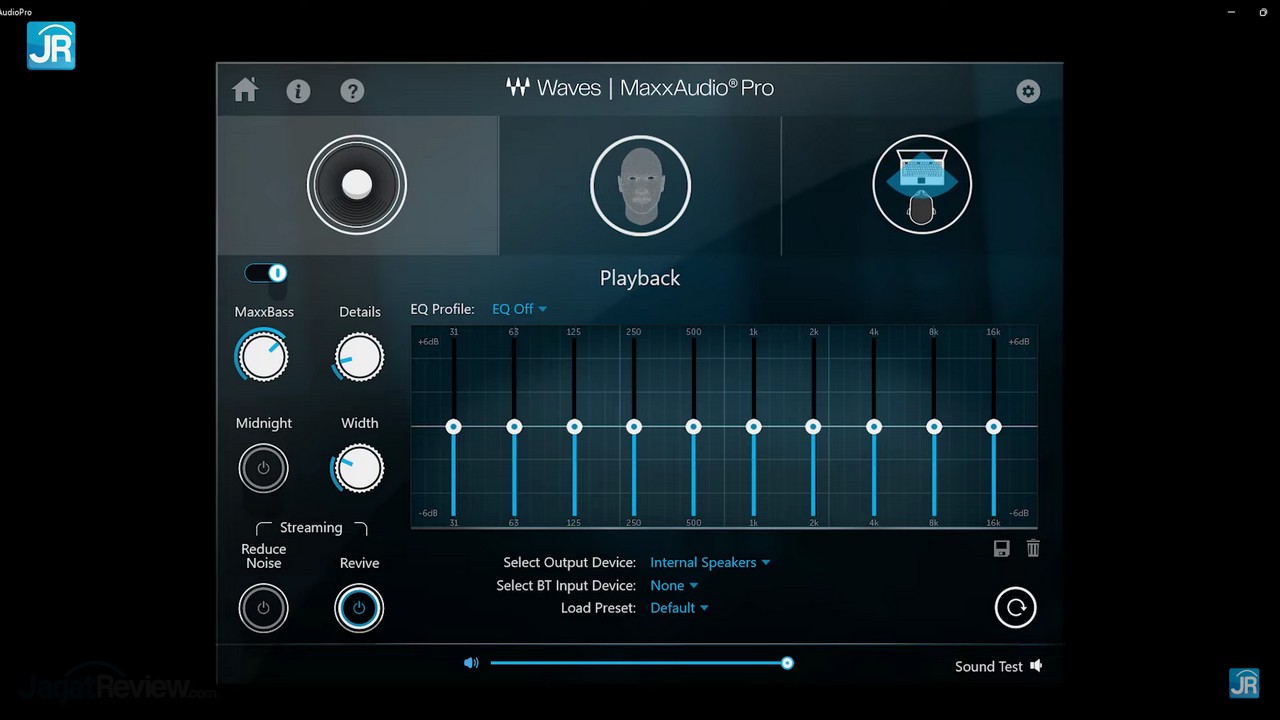Click the 1k EQ band slider handle
The image size is (1280, 720).
754,427
